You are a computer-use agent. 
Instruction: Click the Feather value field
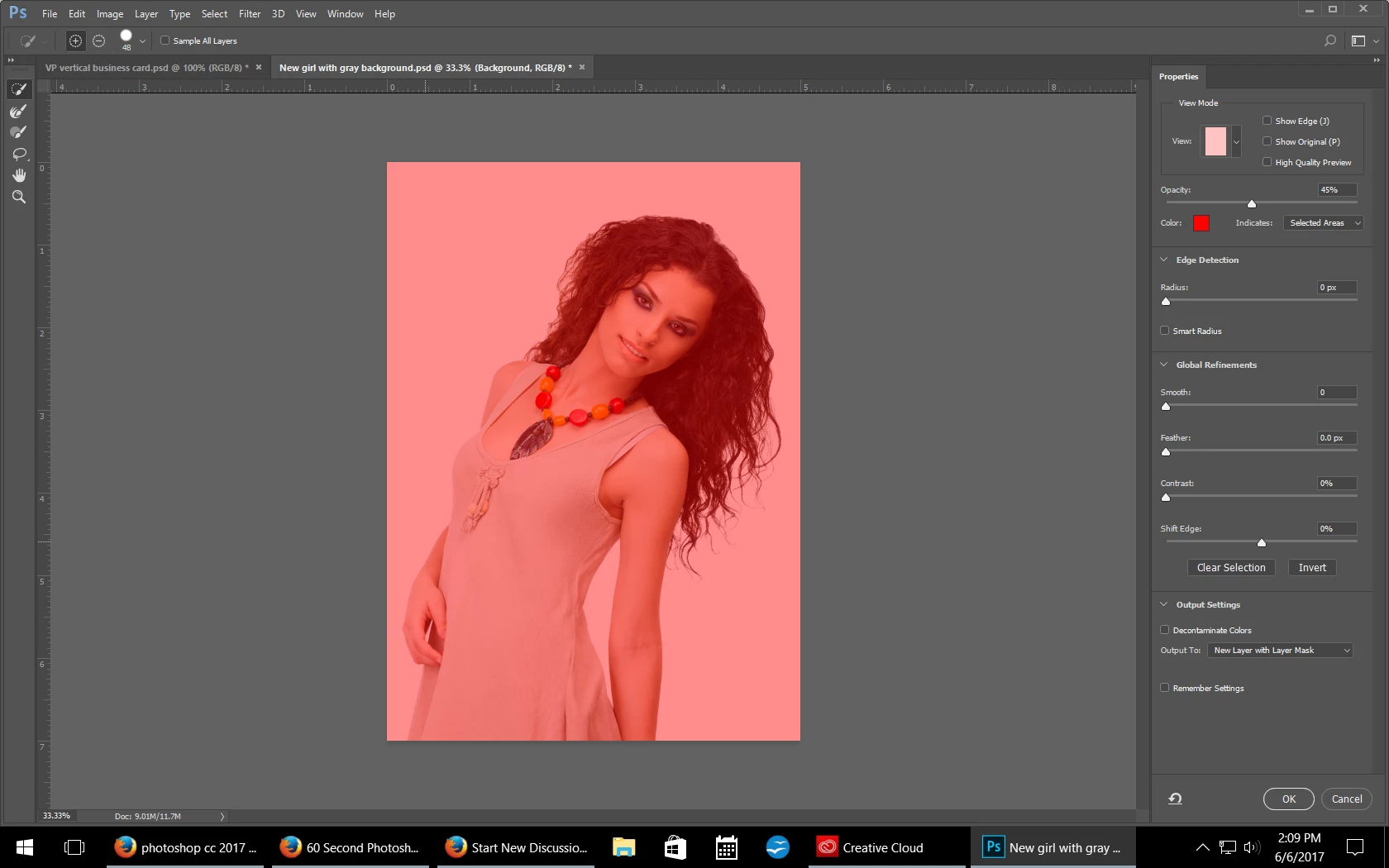tap(1337, 438)
